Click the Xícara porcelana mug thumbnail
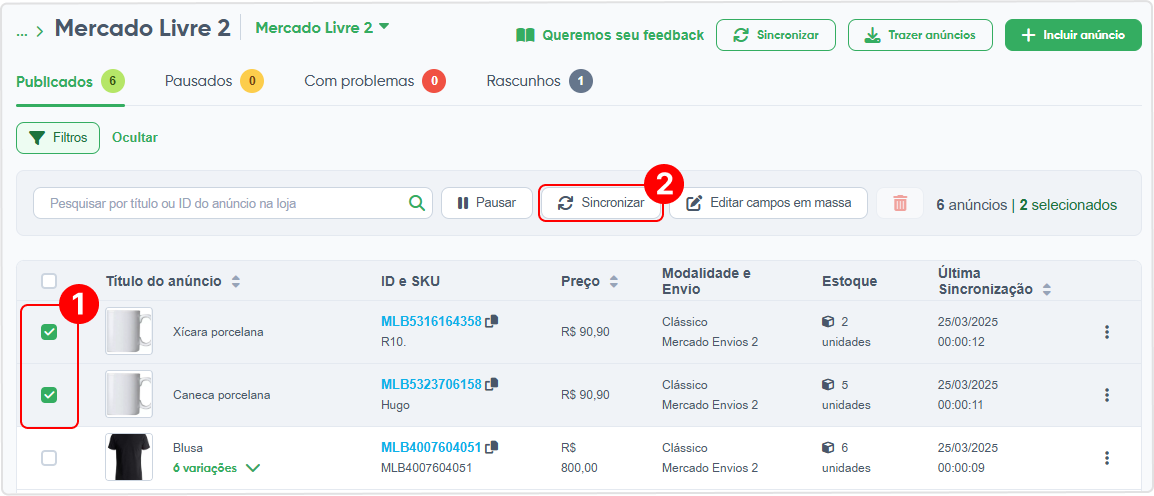This screenshot has height=496, width=1154. tap(129, 331)
